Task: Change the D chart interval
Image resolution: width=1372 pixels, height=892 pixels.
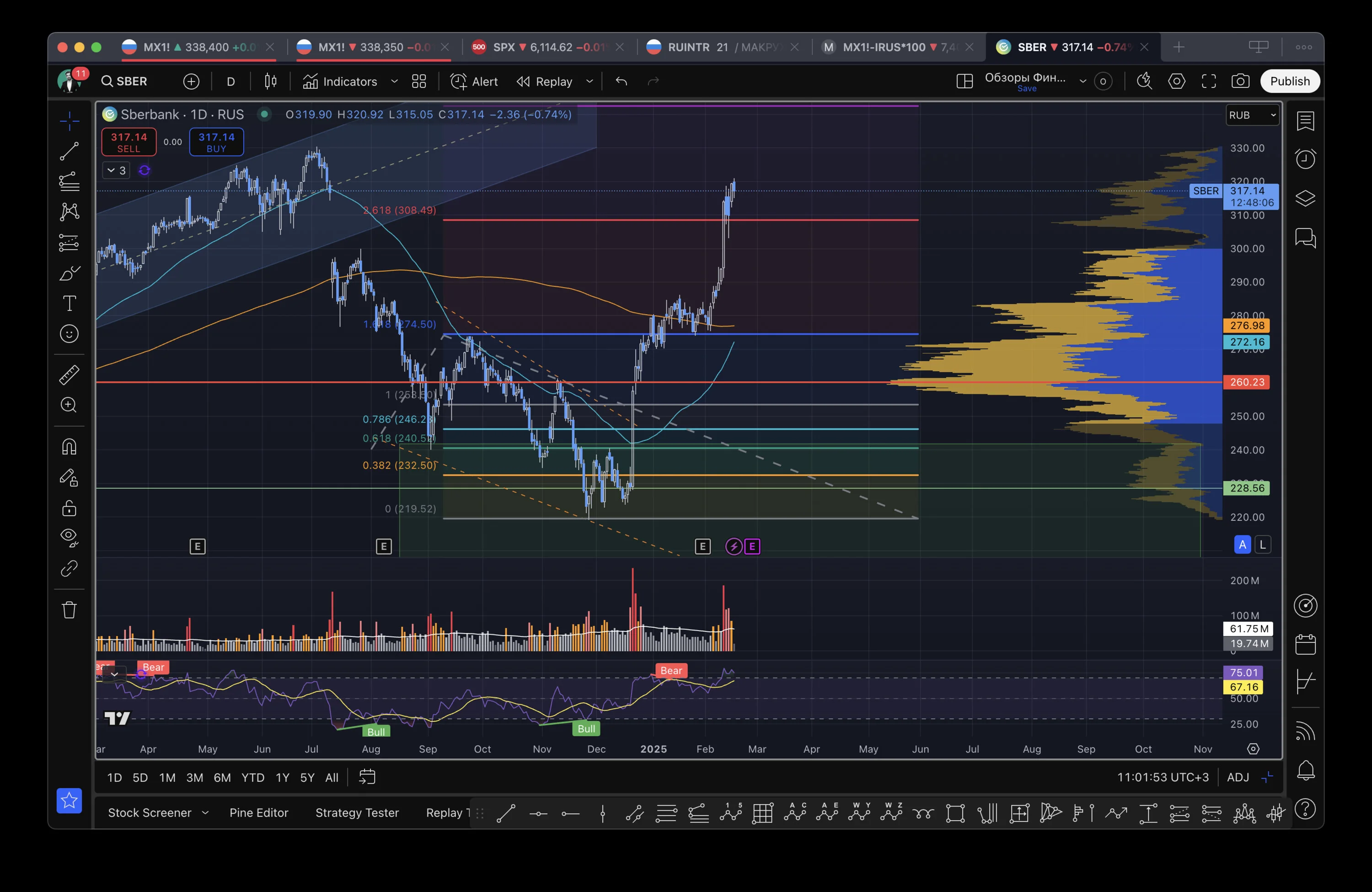Action: (230, 81)
